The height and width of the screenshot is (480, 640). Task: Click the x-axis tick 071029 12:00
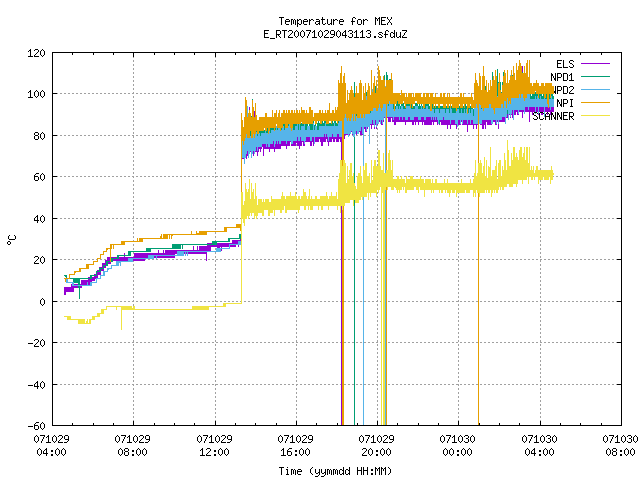pos(214,446)
